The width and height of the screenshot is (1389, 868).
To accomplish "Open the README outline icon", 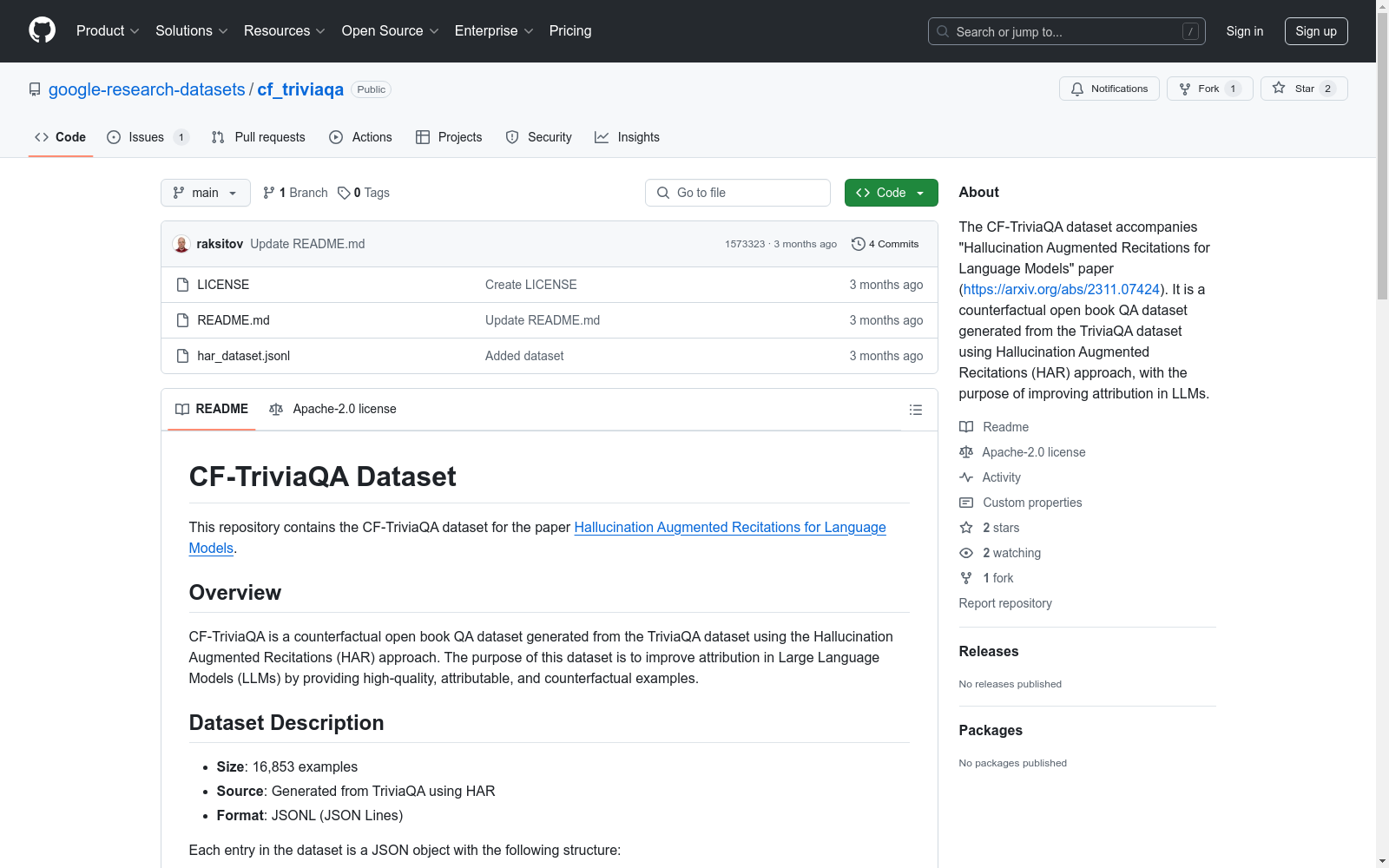I will 915,410.
